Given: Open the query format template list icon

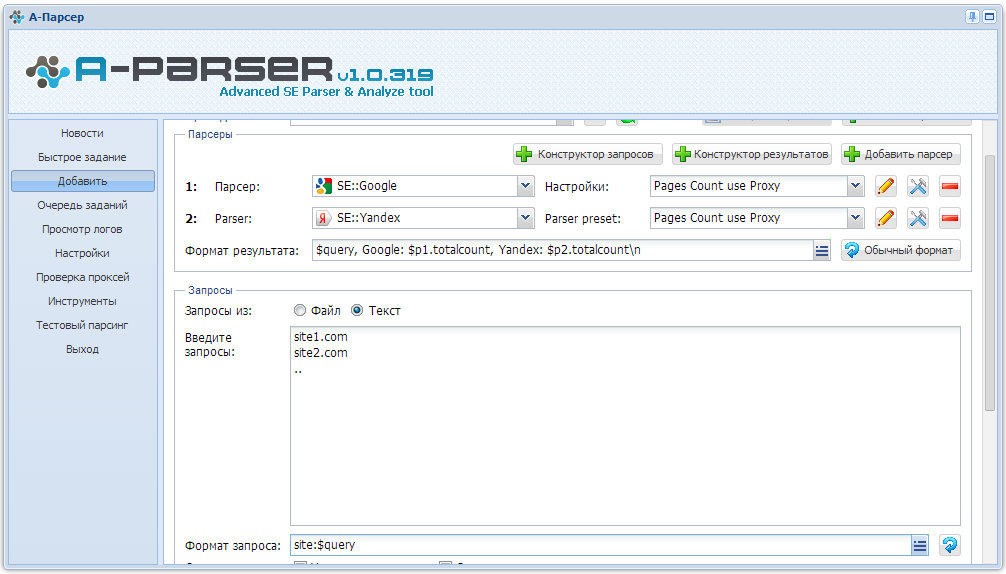Looking at the screenshot, I should [920, 545].
